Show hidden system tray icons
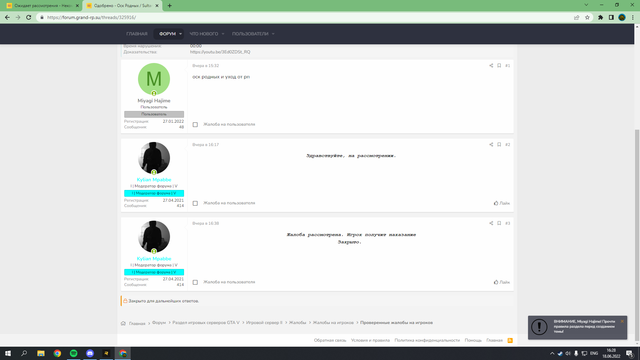The height and width of the screenshot is (360, 640). point(552,353)
